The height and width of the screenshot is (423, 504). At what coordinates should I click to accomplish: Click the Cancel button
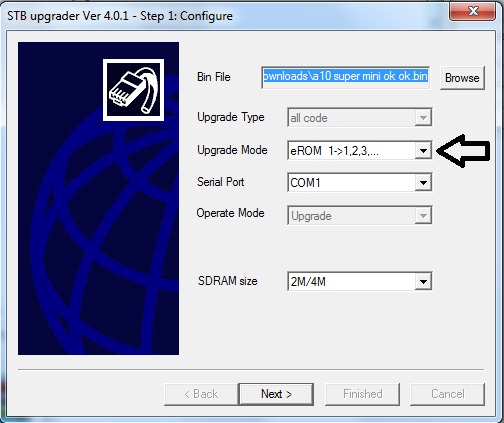448,394
